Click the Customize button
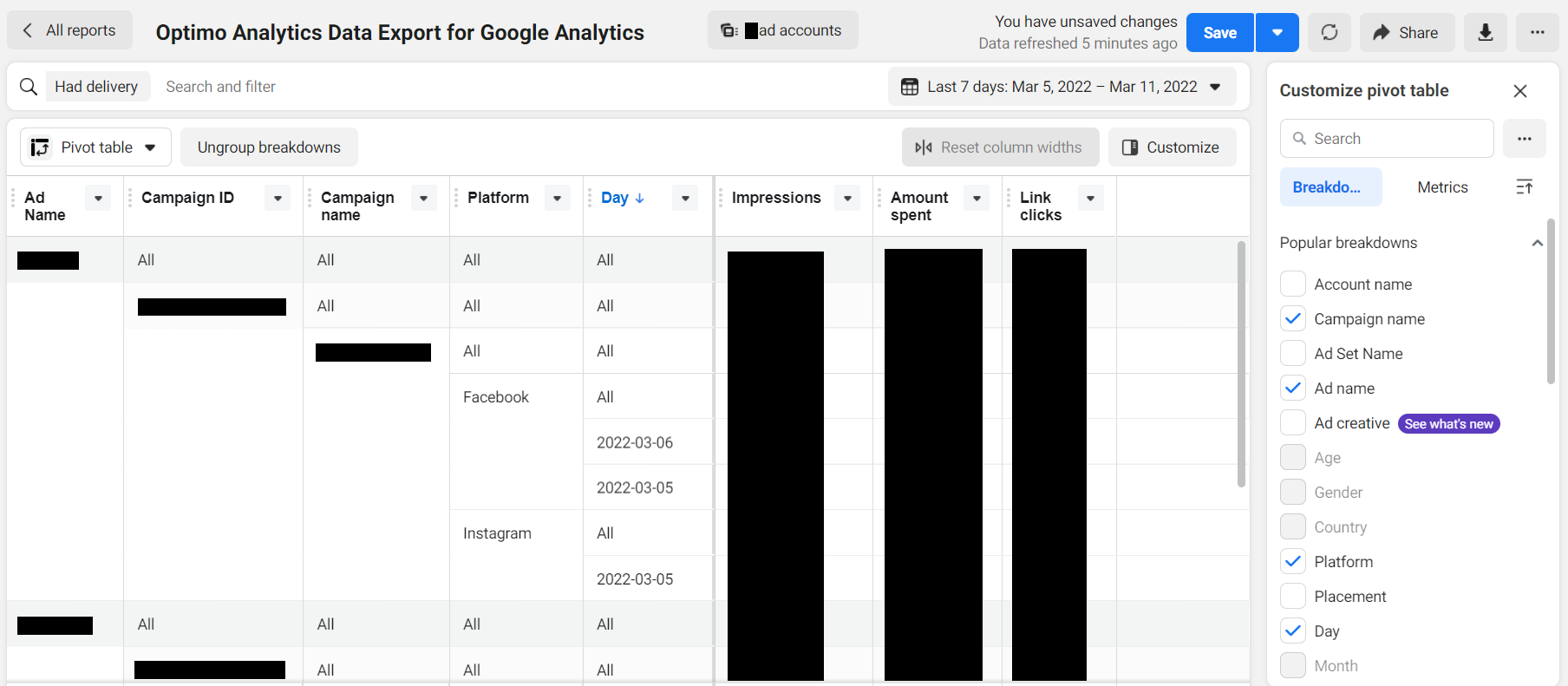The image size is (1568, 686). [x=1172, y=147]
